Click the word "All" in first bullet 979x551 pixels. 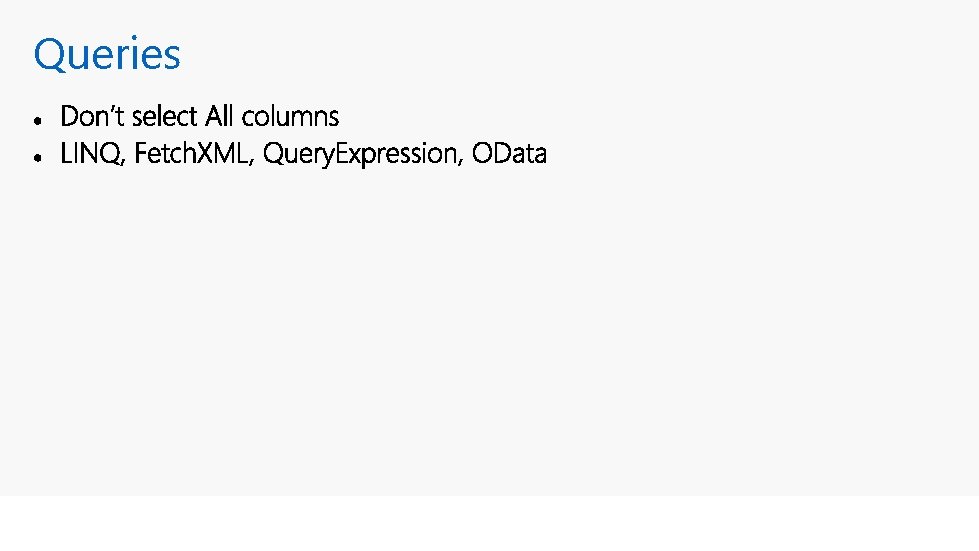pos(219,116)
